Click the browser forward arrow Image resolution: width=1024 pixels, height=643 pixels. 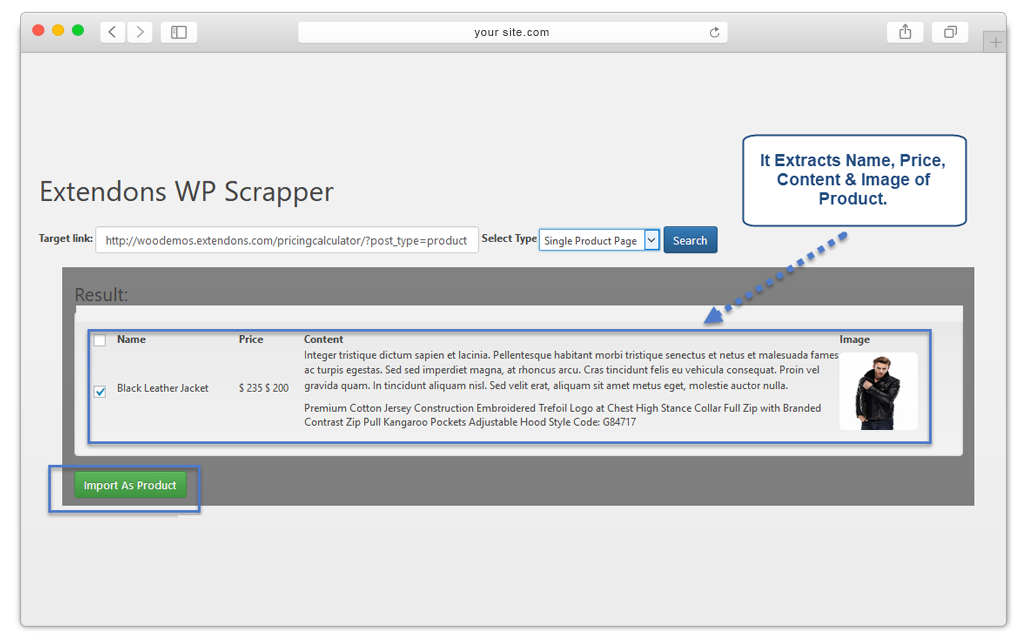point(139,32)
